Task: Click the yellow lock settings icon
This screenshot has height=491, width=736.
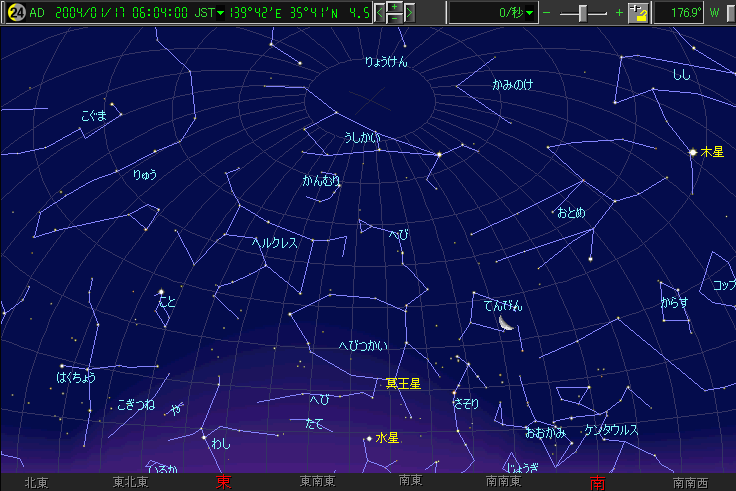Action: [x=638, y=13]
